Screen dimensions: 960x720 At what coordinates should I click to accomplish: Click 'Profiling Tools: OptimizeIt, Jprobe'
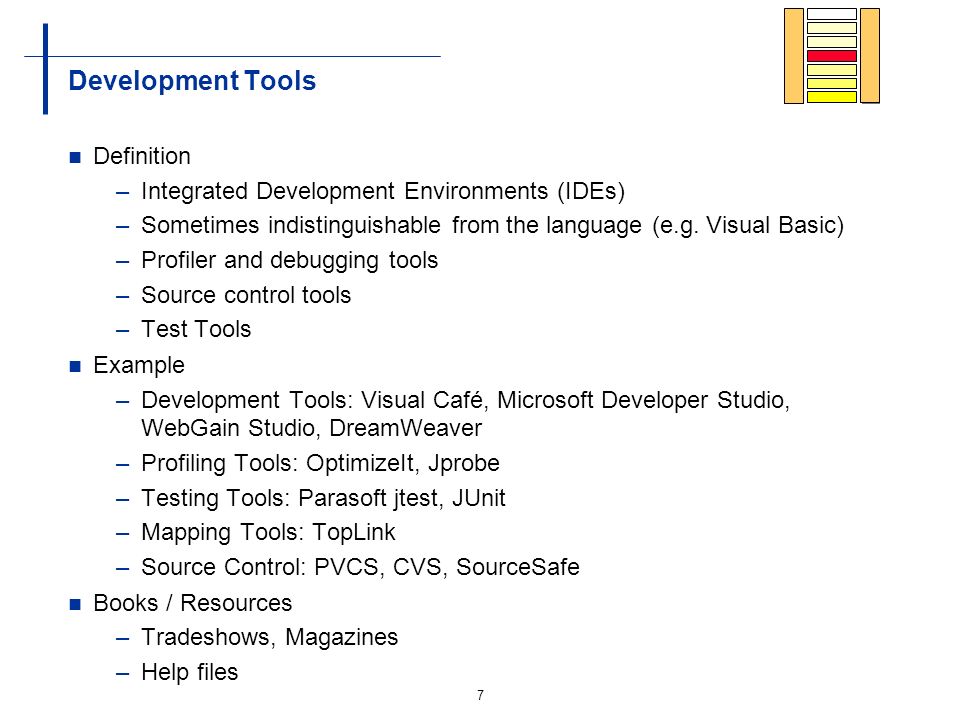click(321, 463)
